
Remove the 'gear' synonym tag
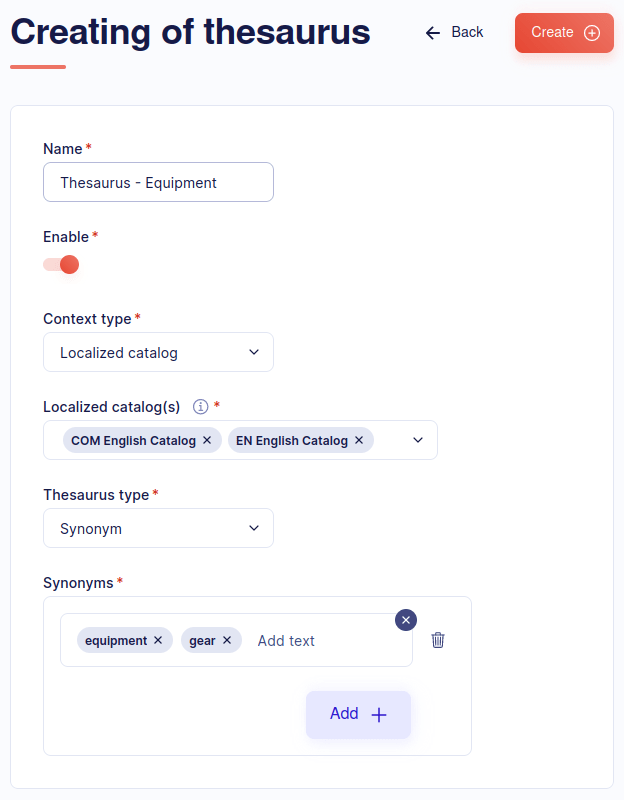pos(227,640)
